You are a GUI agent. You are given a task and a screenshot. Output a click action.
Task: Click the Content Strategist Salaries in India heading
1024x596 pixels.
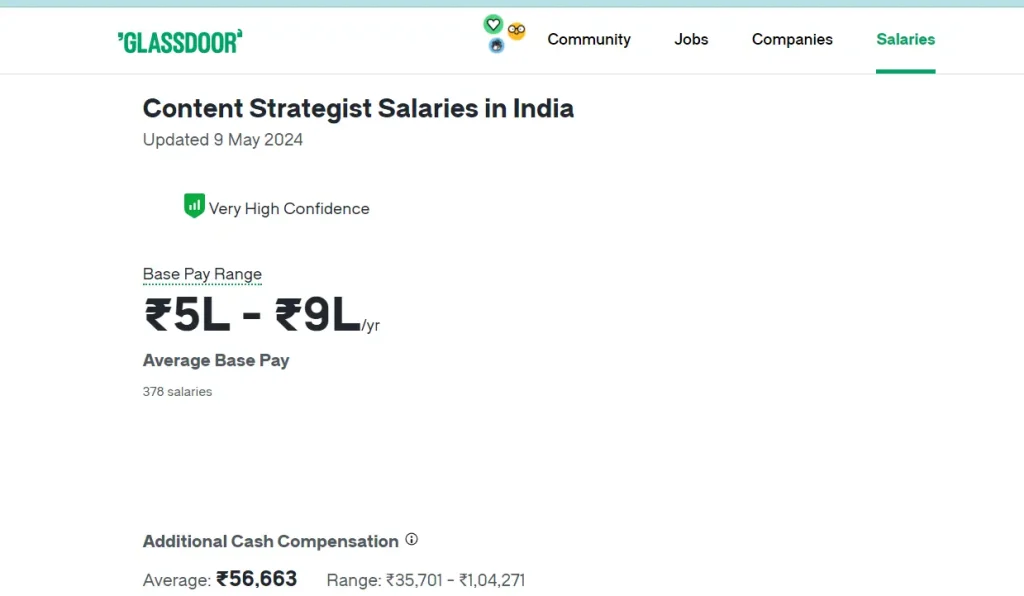(x=359, y=108)
